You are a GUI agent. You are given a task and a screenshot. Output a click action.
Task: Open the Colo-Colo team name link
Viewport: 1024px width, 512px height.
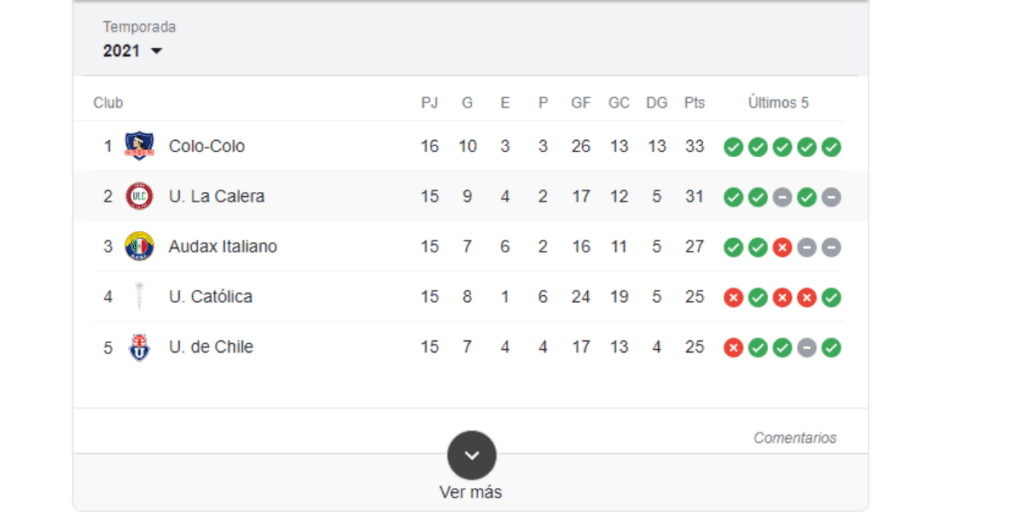tap(206, 146)
